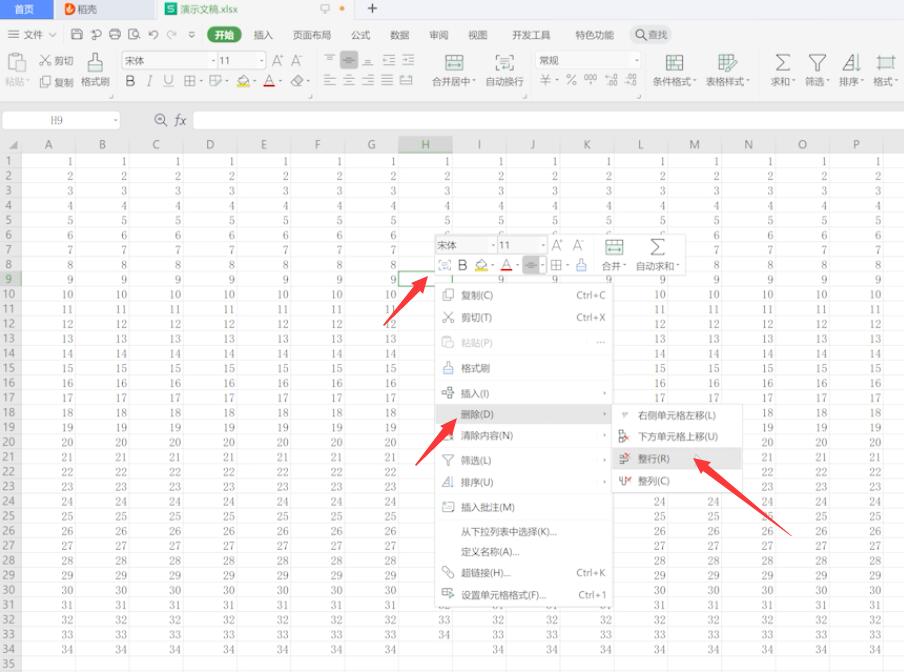This screenshot has width=904, height=672.
Task: Click the Cut (剪切) scissors in ribbon
Action: (56, 61)
